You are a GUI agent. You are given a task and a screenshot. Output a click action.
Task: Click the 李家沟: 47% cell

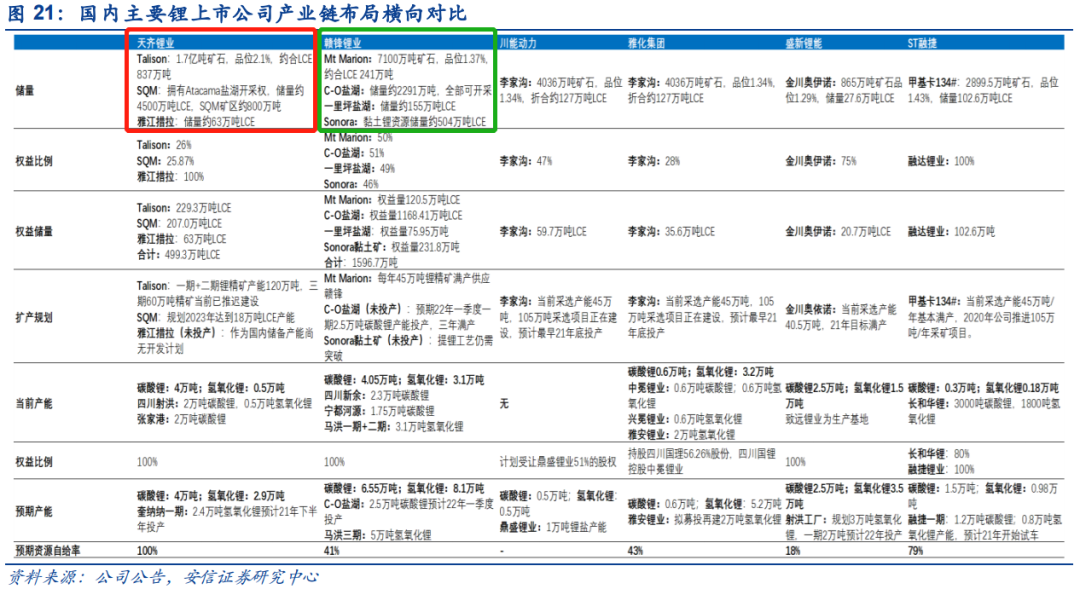526,161
